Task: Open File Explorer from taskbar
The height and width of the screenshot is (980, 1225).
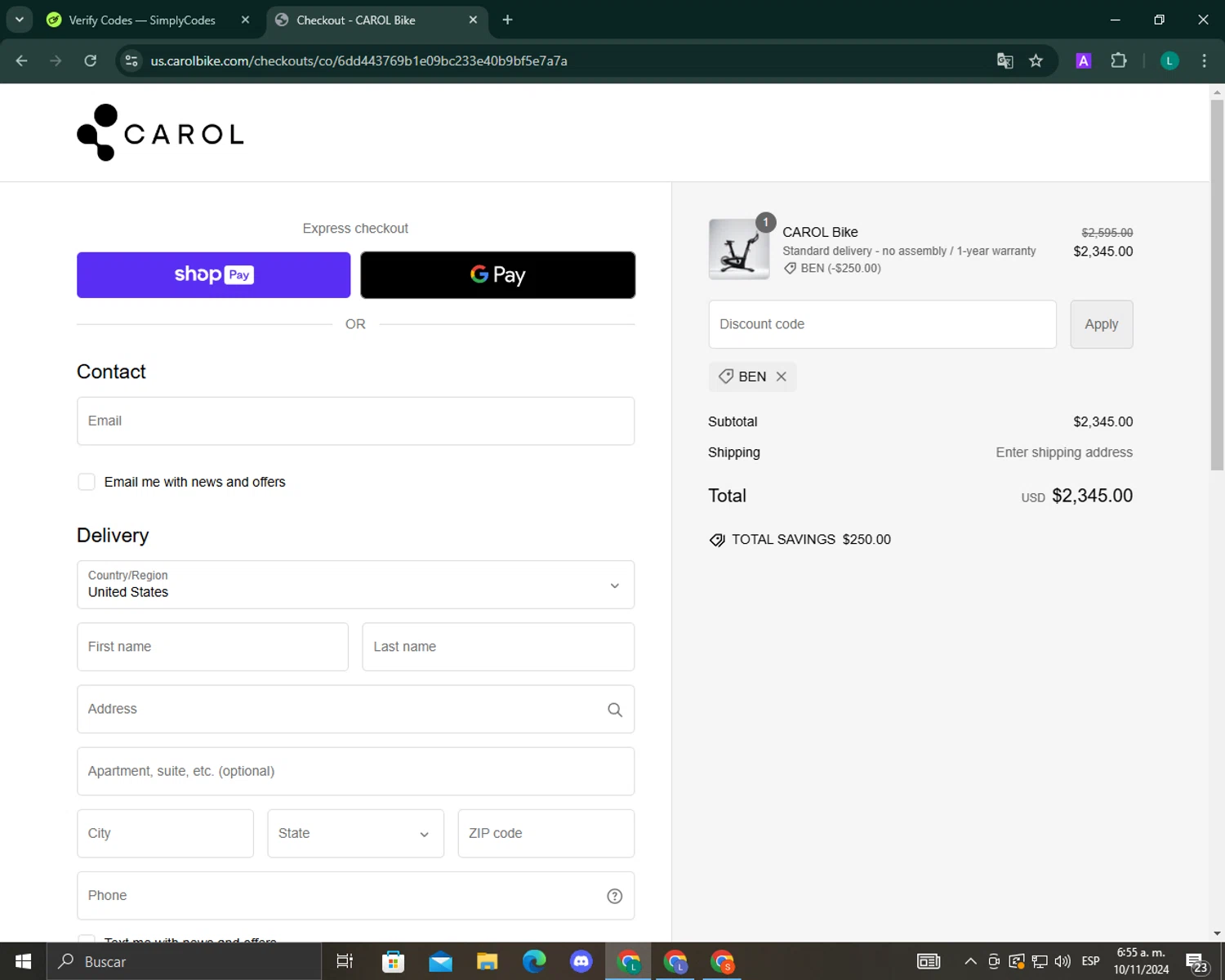Action: pos(488,961)
